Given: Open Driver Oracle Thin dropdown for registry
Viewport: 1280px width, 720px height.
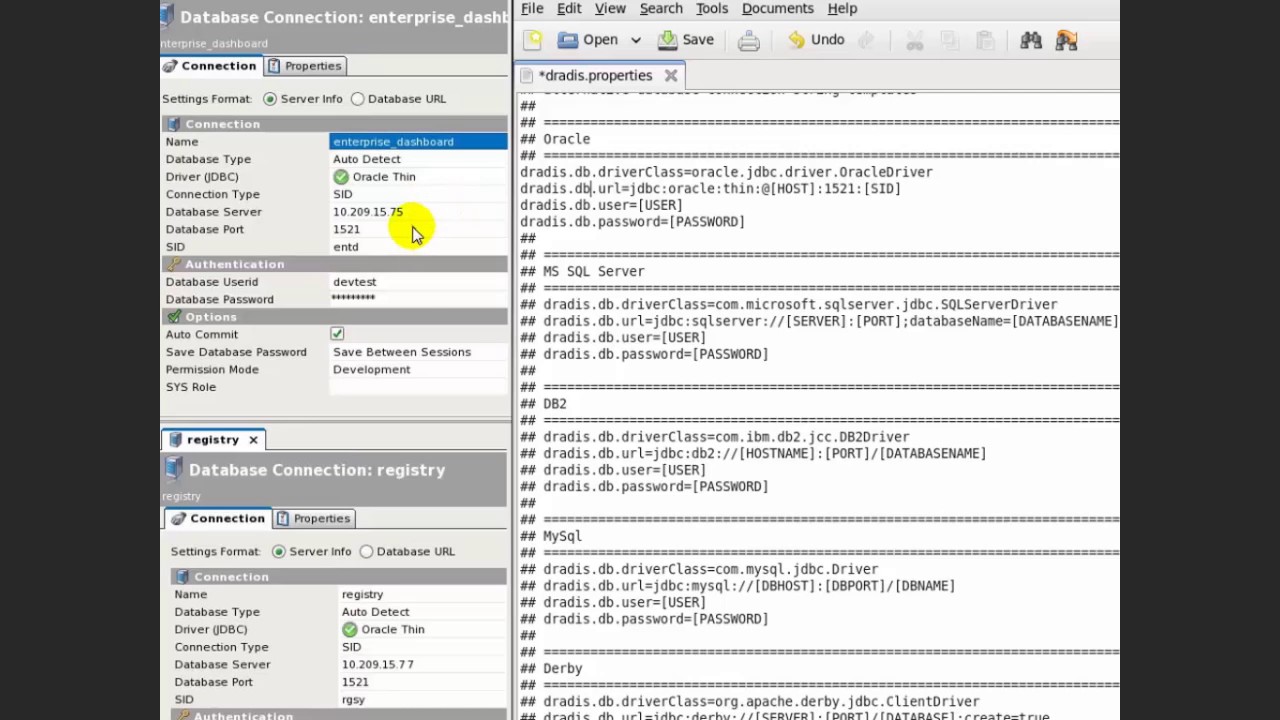Looking at the screenshot, I should [x=423, y=629].
